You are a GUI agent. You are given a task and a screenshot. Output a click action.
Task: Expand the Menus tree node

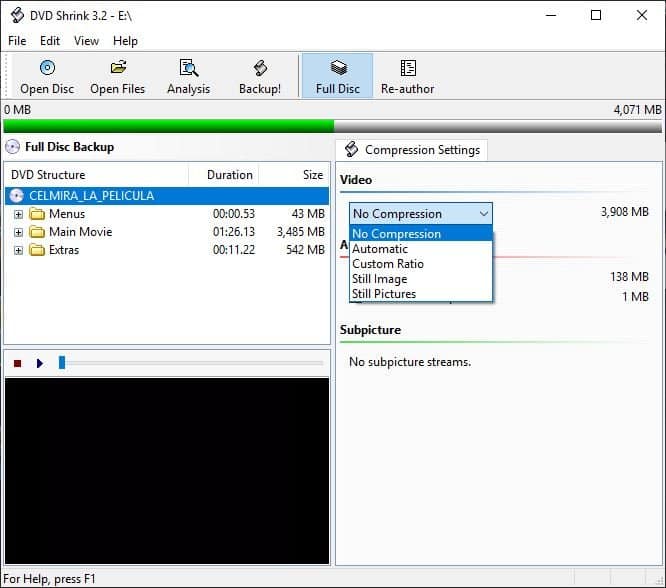point(18,214)
